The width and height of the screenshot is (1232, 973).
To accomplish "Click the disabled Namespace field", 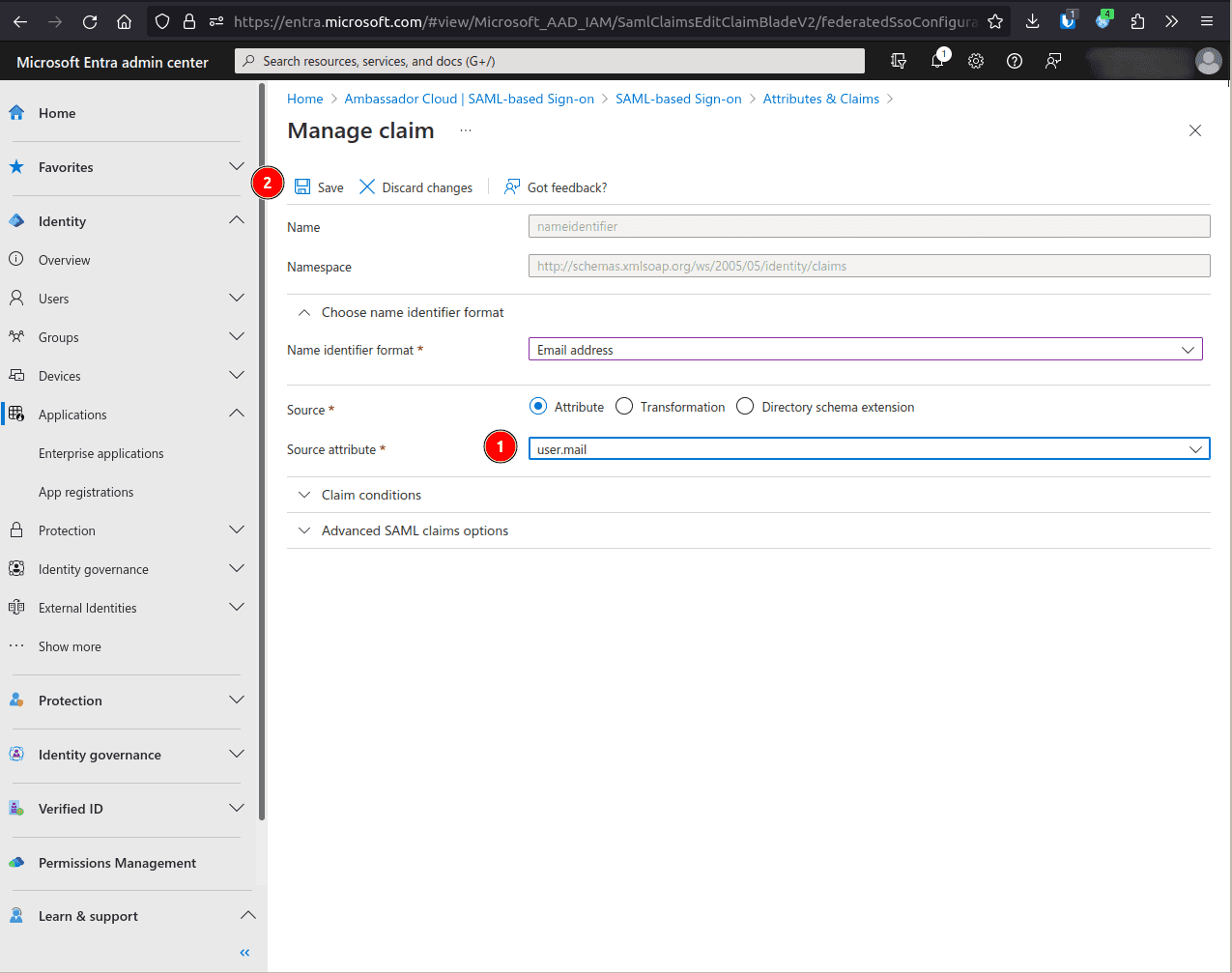I will (x=869, y=266).
